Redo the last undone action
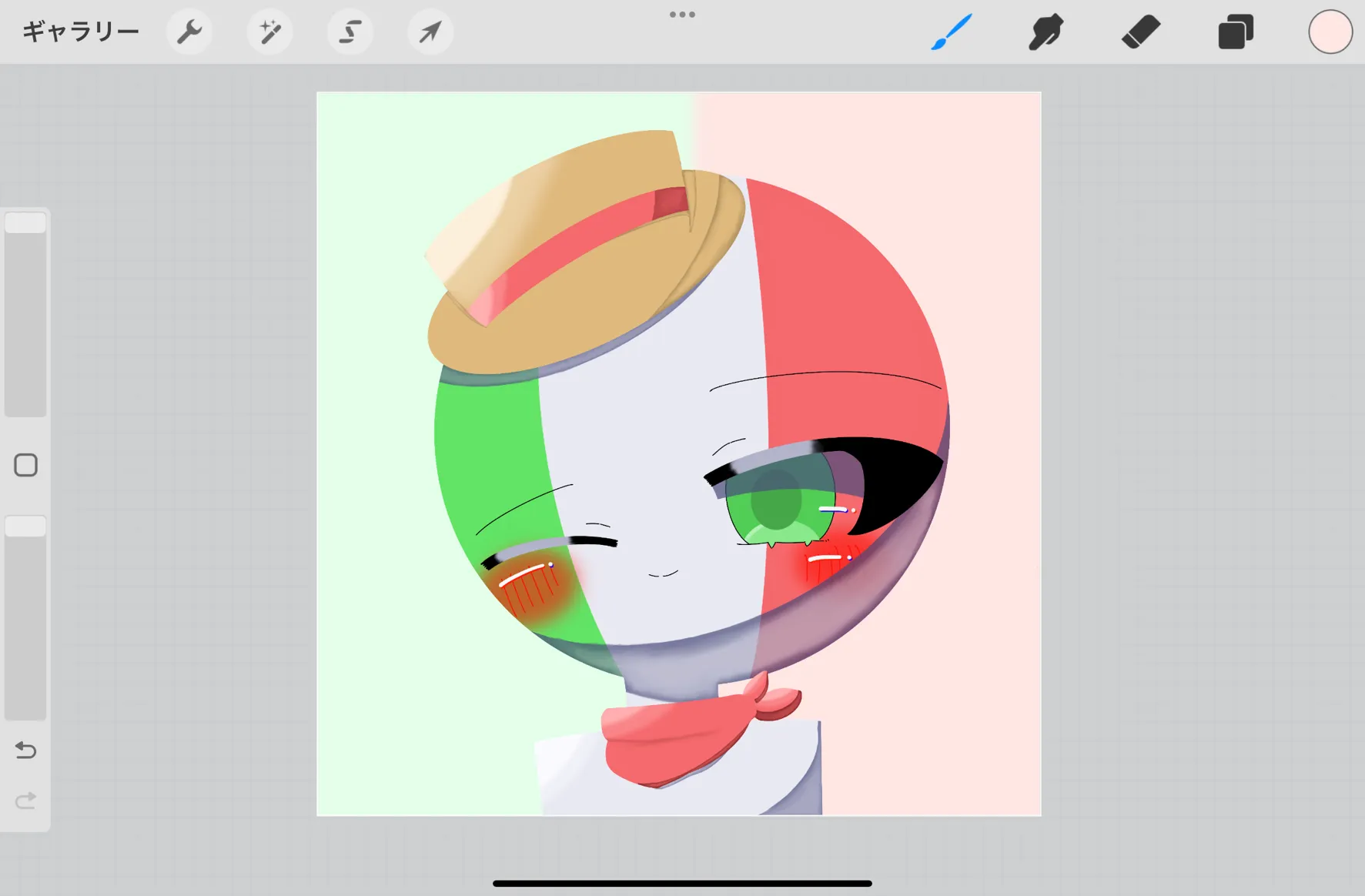Viewport: 1365px width, 896px height. pyautogui.click(x=25, y=801)
